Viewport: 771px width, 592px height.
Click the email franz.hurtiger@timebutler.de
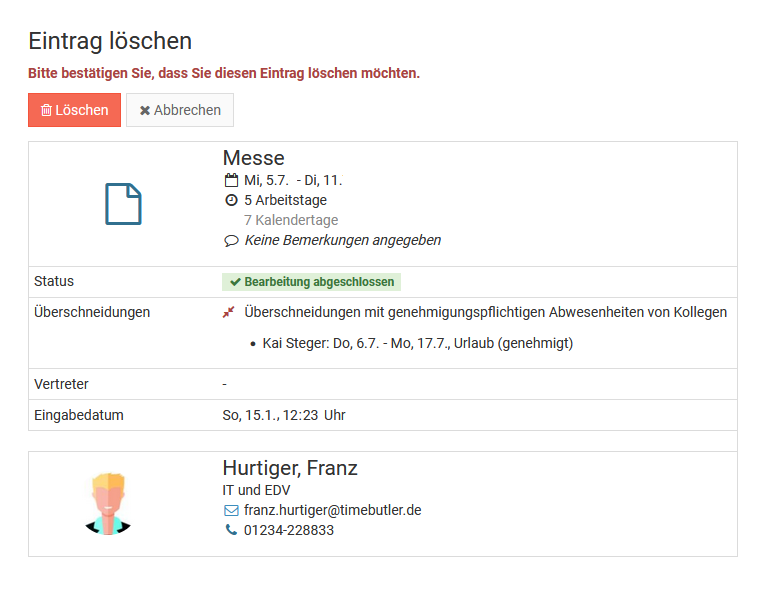(x=332, y=510)
